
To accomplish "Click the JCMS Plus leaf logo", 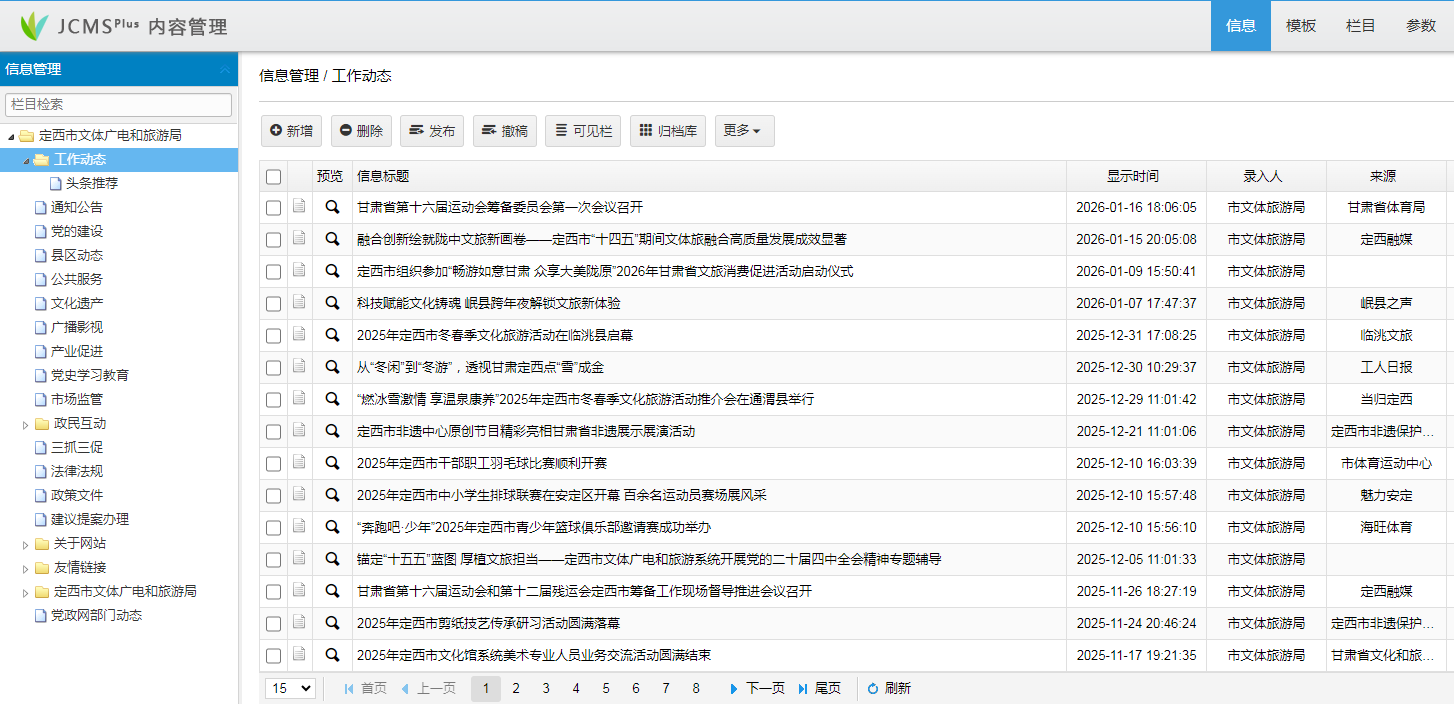I will (x=34, y=26).
